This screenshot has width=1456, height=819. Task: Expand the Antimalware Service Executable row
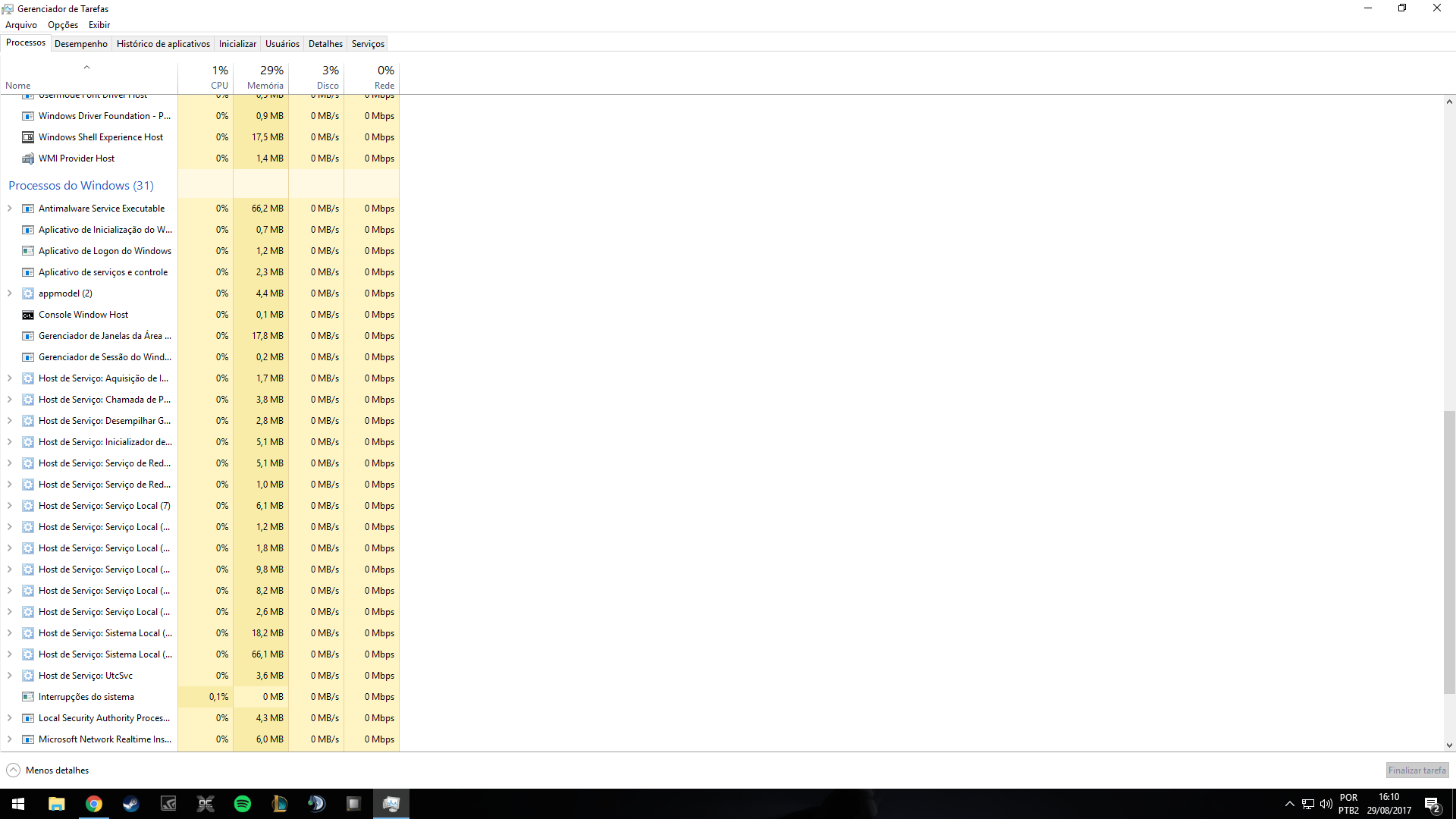click(9, 209)
